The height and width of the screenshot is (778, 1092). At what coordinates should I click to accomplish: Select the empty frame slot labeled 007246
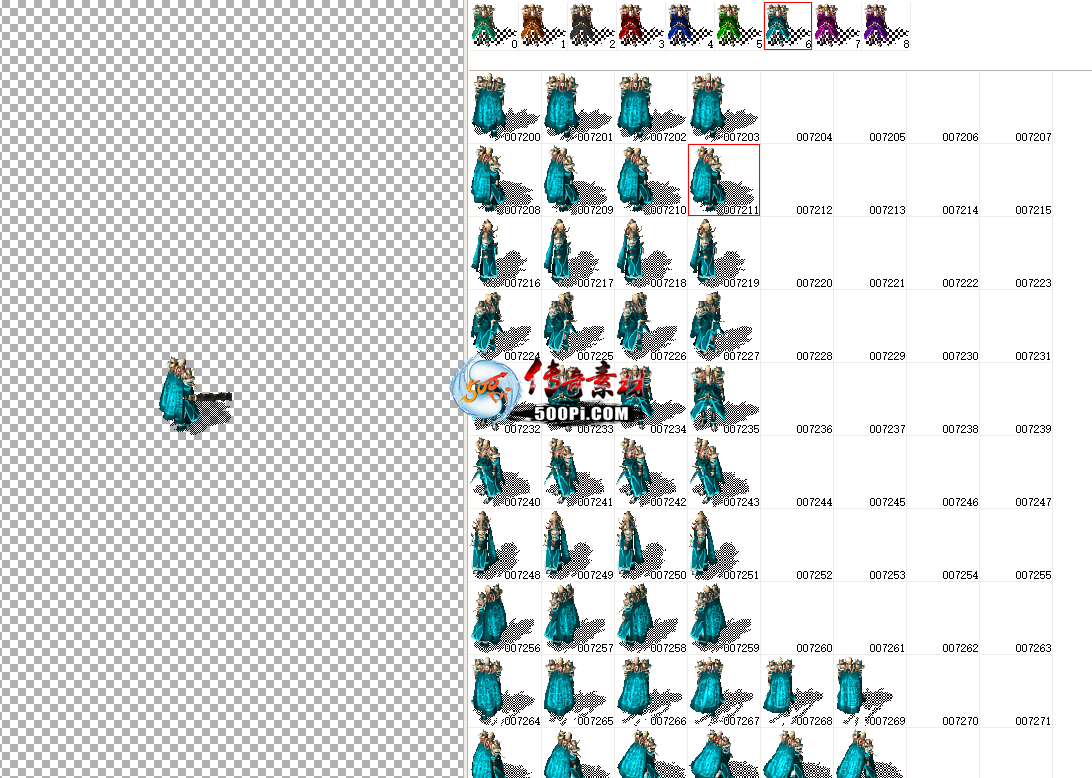944,473
